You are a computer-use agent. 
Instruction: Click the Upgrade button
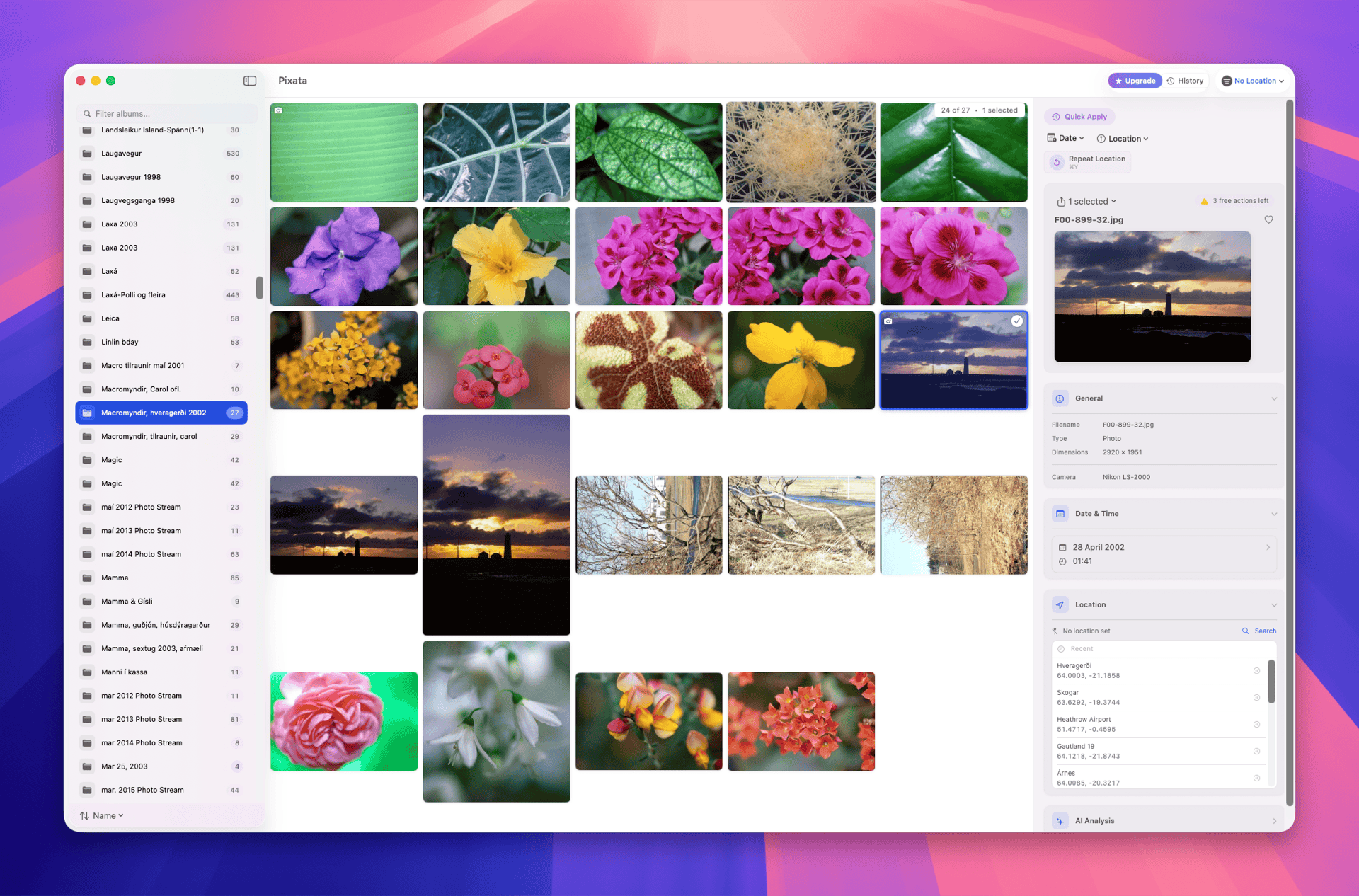click(x=1134, y=80)
